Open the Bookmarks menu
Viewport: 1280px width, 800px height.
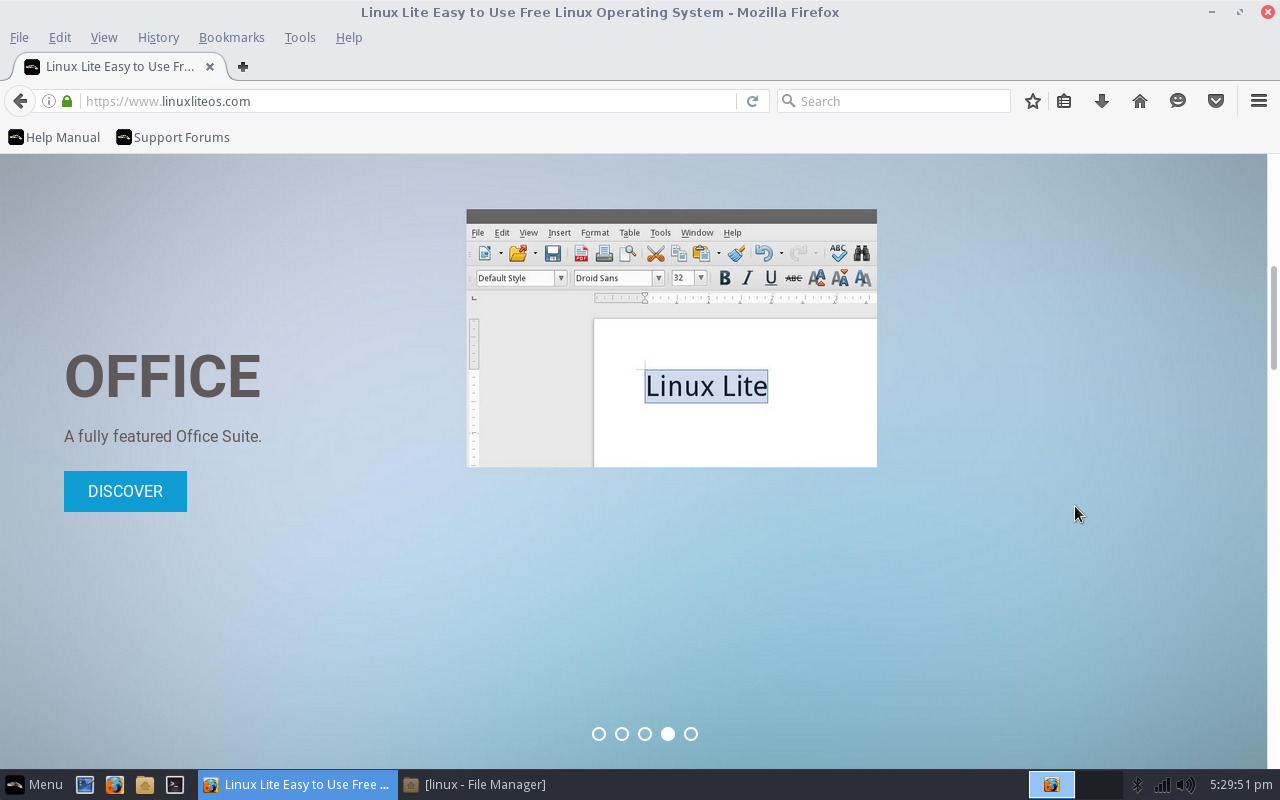point(231,37)
